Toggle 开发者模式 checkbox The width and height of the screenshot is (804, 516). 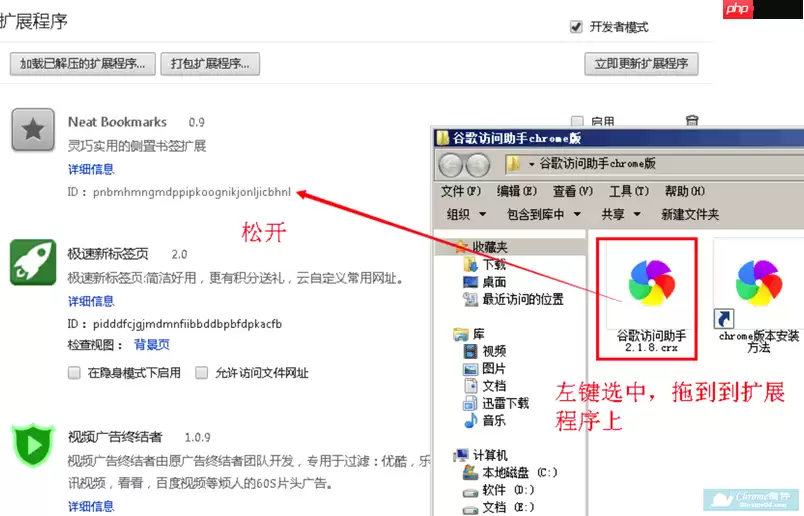[x=576, y=27]
